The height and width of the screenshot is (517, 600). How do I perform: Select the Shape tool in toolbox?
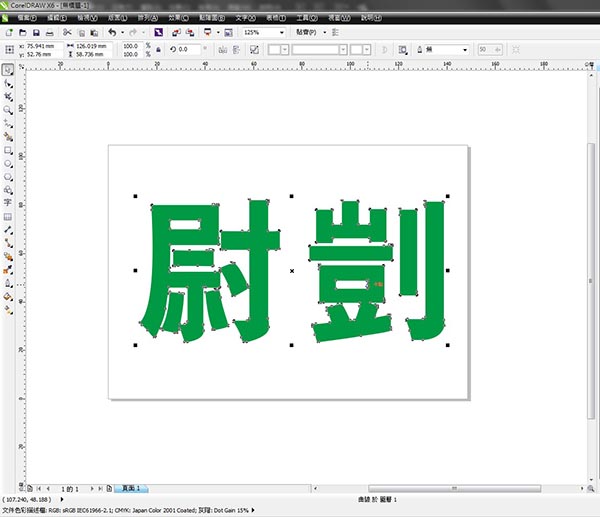coord(8,84)
